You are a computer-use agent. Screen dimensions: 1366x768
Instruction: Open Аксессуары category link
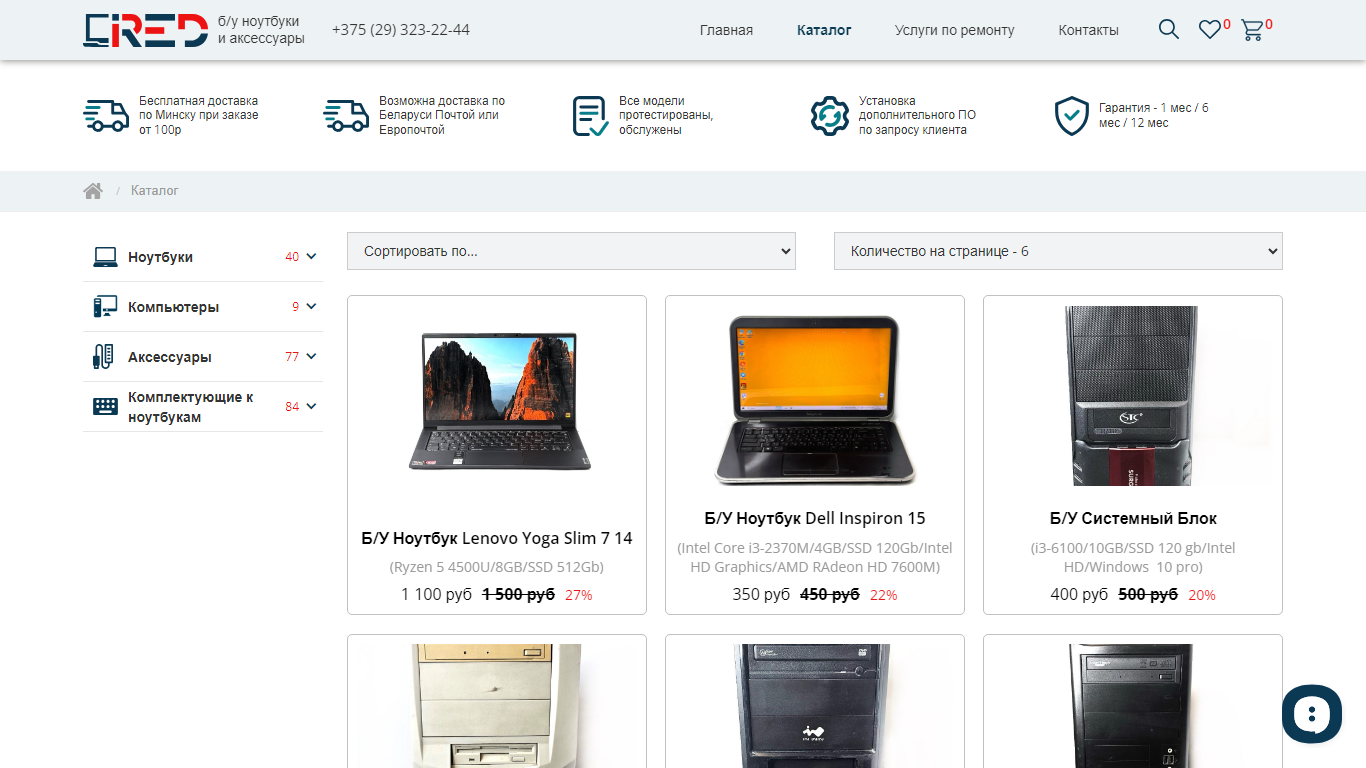point(170,357)
